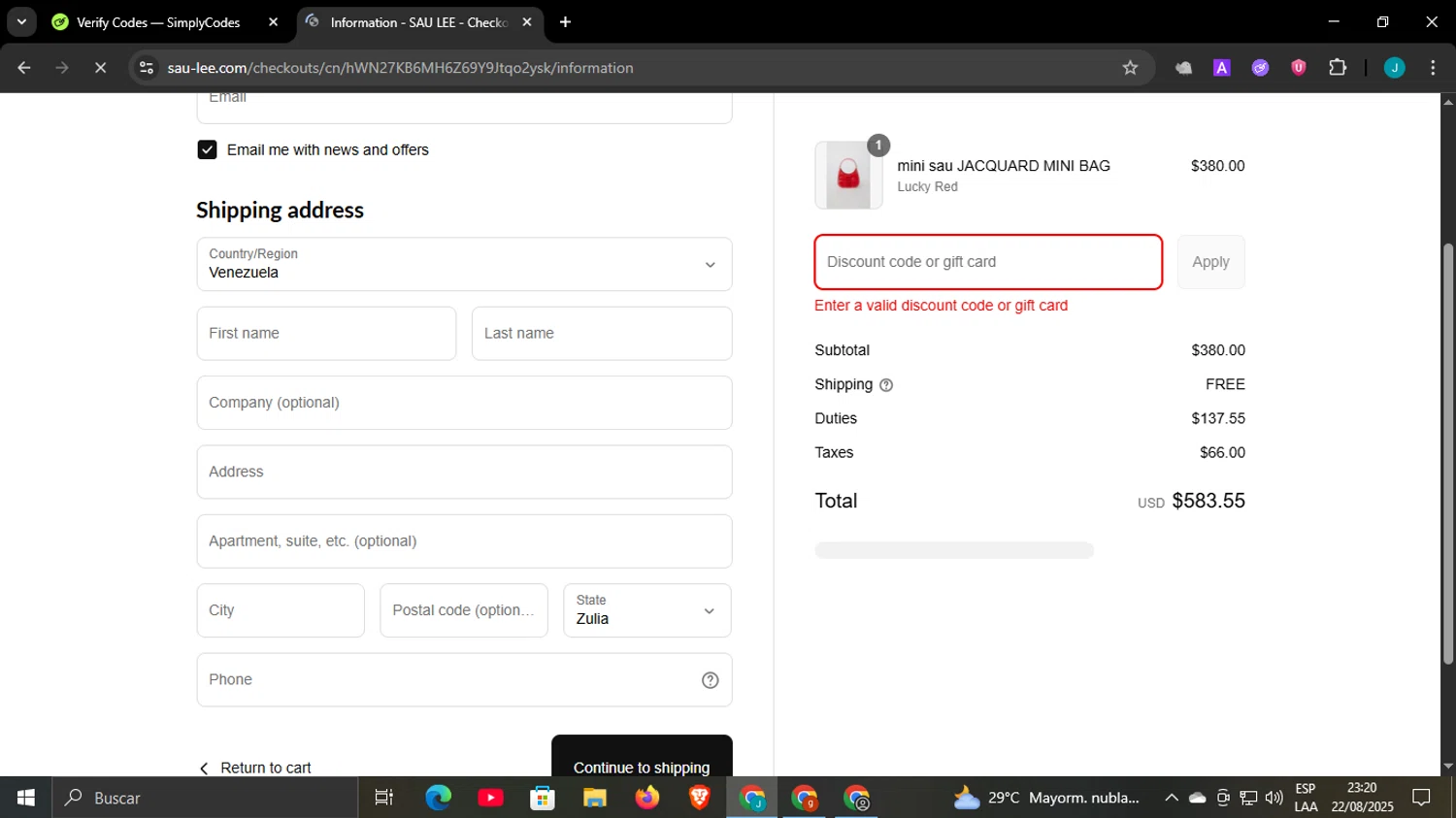Screen dimensions: 1456x818
Task: Toggle Email me with news and offers checkbox
Action: pos(207,149)
